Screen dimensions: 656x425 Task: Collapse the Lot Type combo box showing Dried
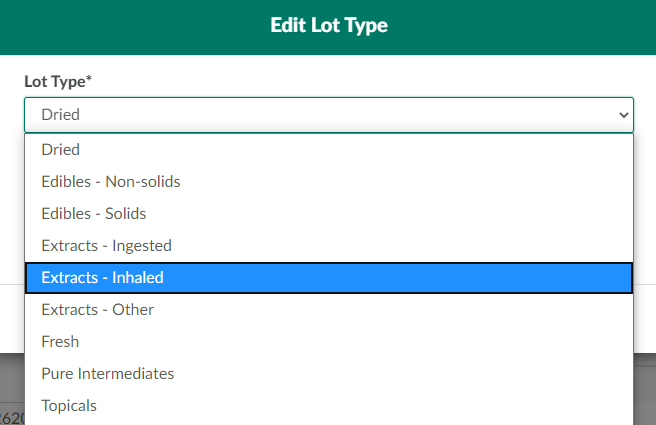pos(300,115)
